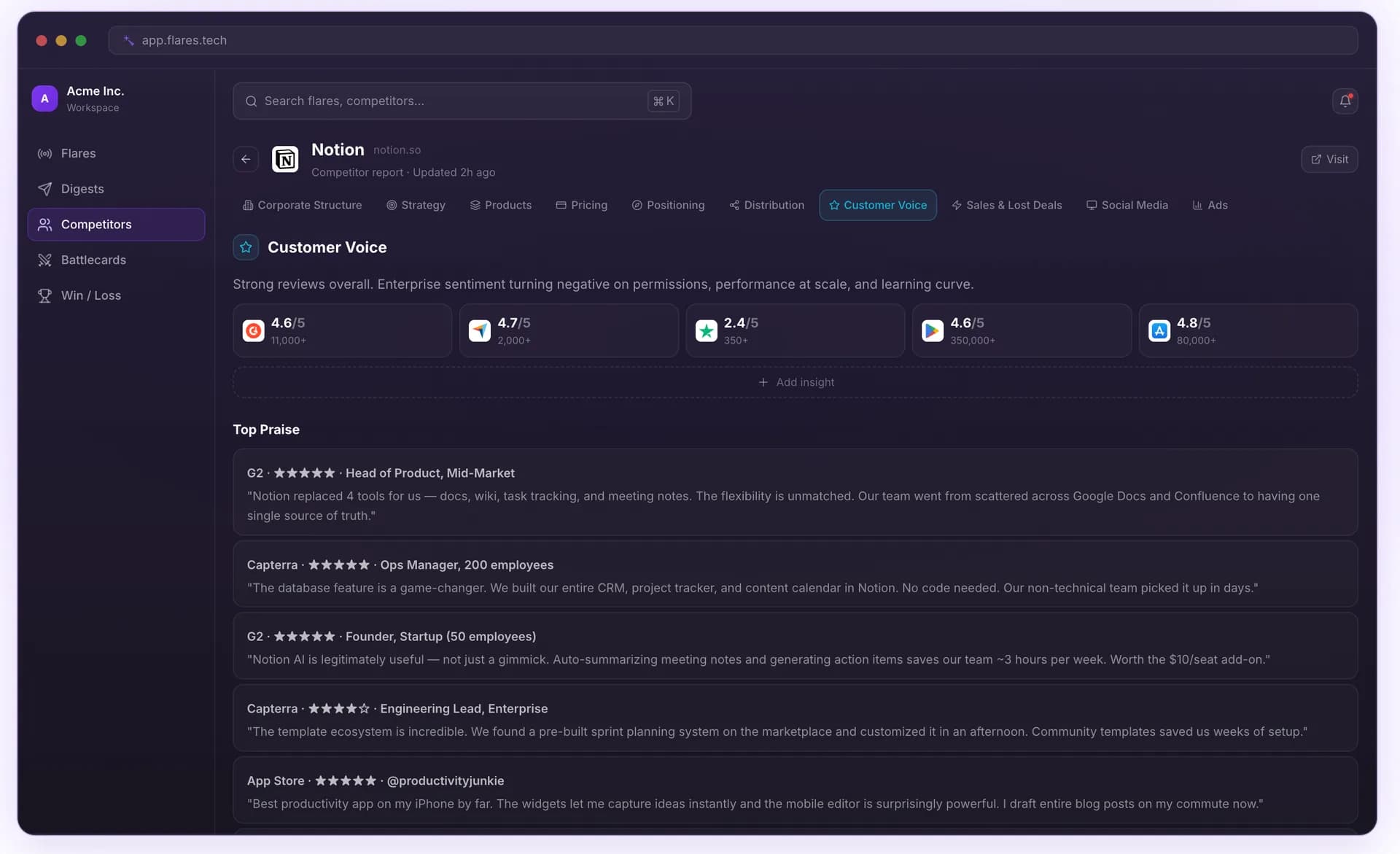The image size is (1400, 854).
Task: Open the Capterra 4.7/5 rating card
Action: pos(569,330)
